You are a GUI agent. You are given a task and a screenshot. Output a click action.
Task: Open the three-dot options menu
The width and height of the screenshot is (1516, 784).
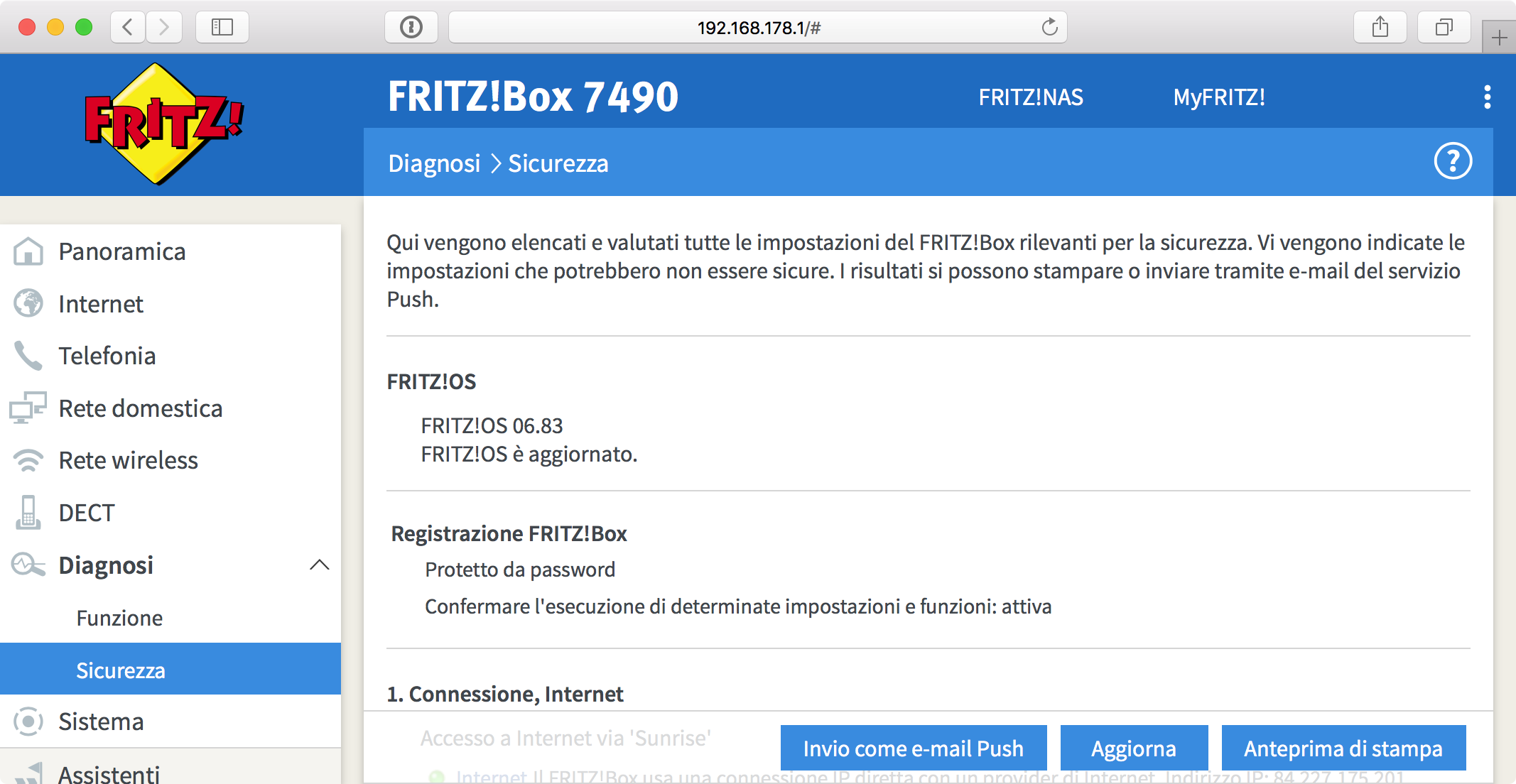1487,97
